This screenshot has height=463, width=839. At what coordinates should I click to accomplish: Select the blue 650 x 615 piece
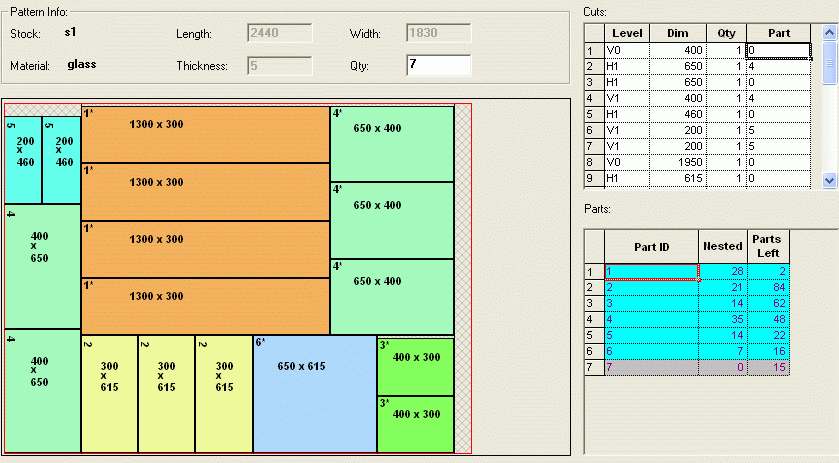(314, 394)
